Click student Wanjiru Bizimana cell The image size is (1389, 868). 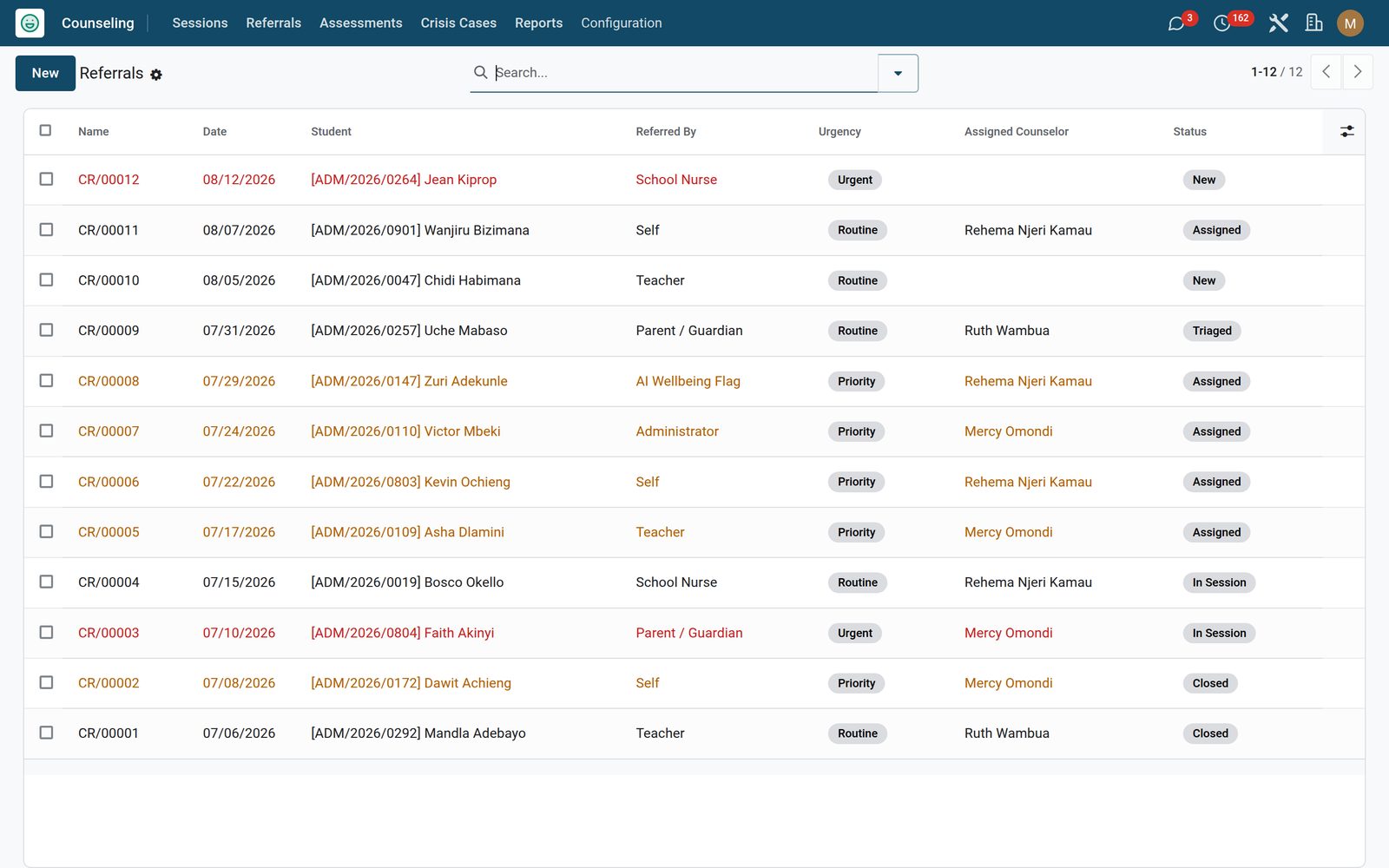point(420,230)
